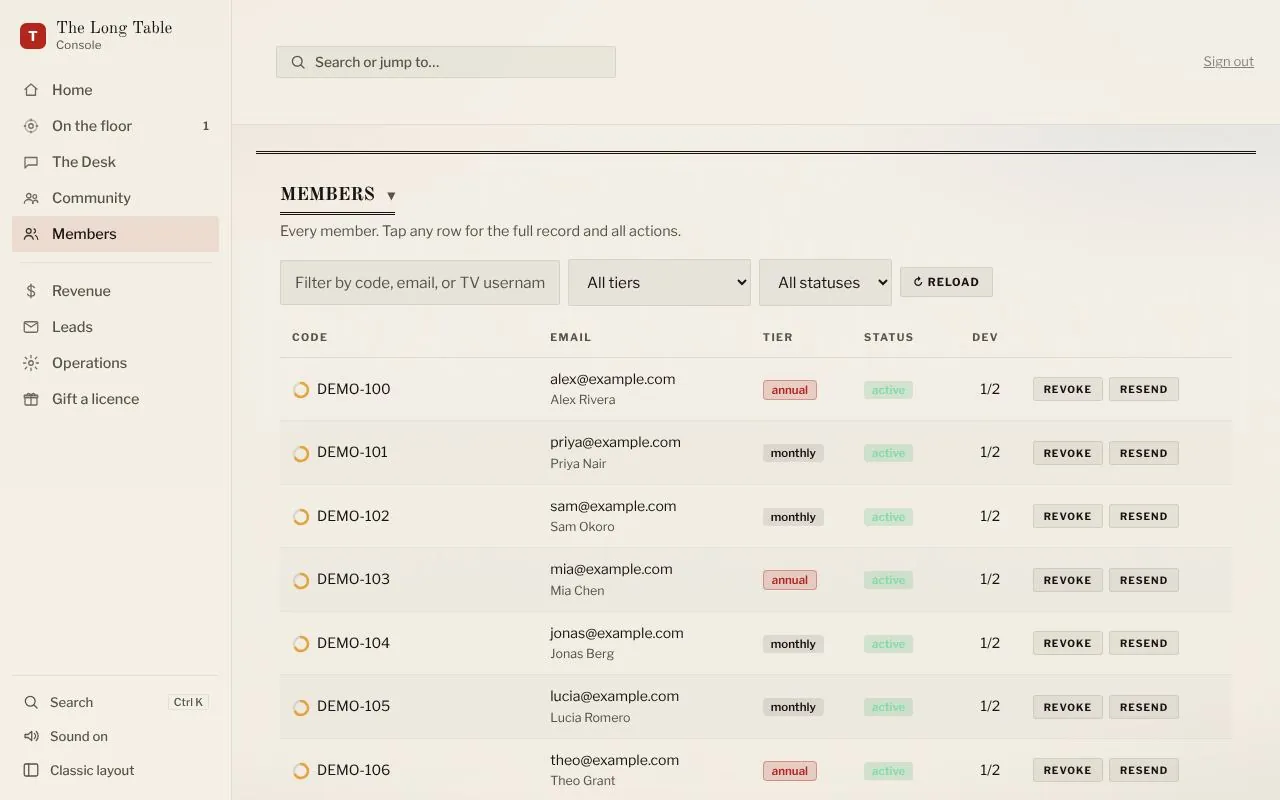Image resolution: width=1280 pixels, height=800 pixels.
Task: Click code DEMO-105 in the table
Action: click(x=353, y=706)
